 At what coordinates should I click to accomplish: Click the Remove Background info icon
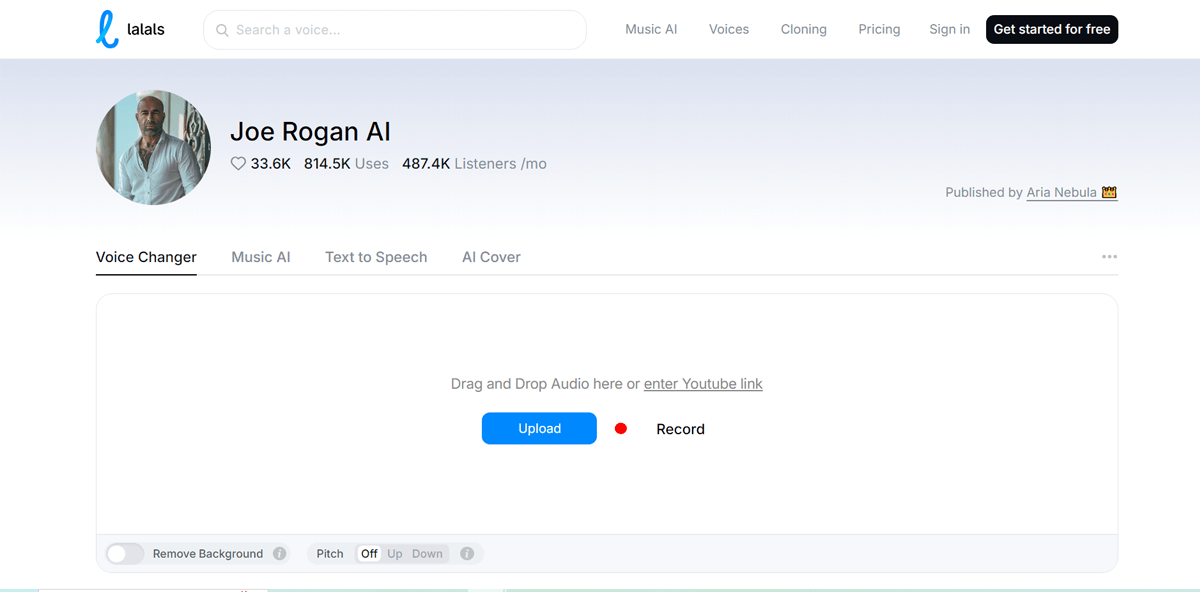click(280, 554)
